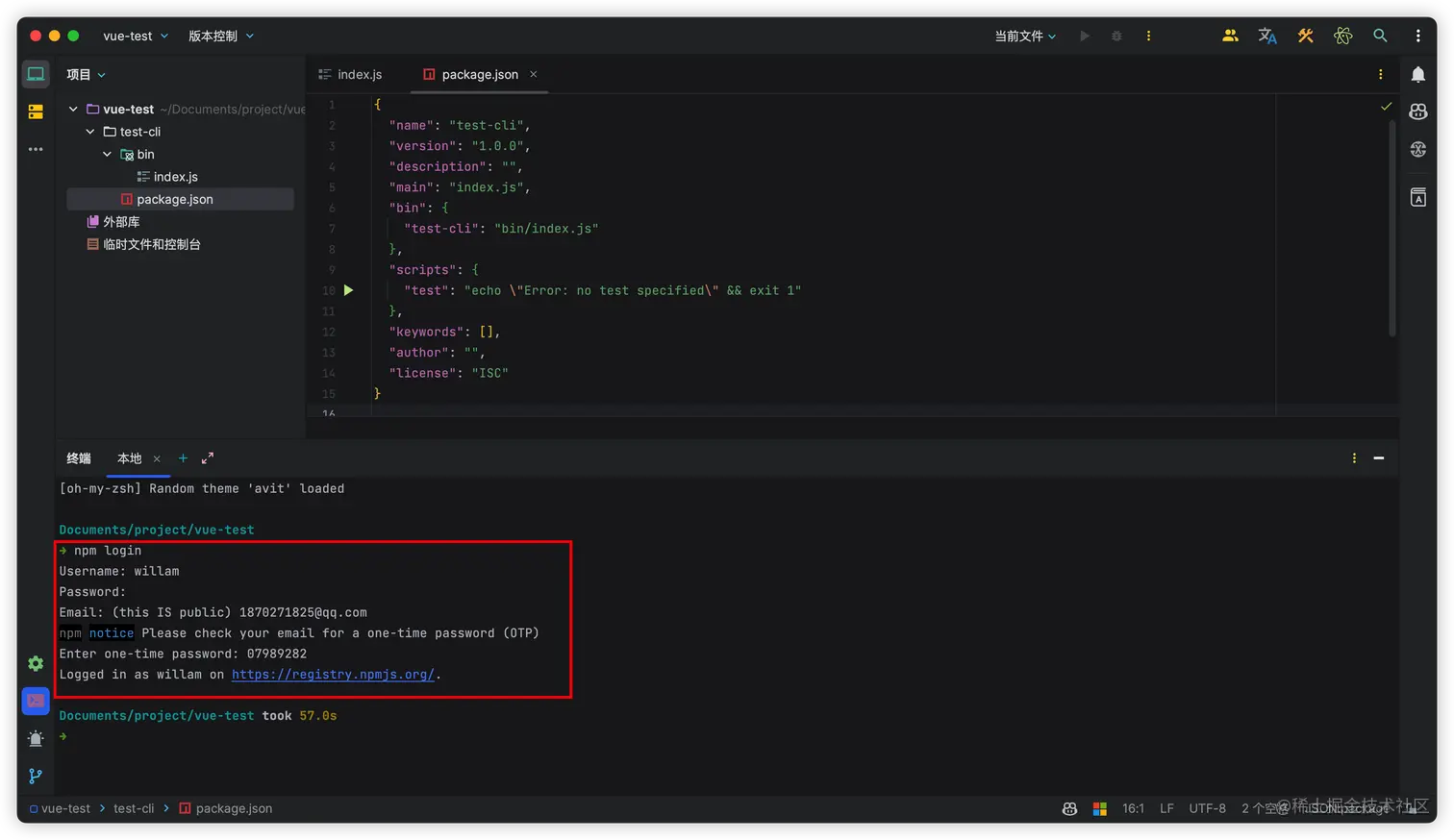
Task: Open the Git branch tool window icon
Action: [36, 776]
